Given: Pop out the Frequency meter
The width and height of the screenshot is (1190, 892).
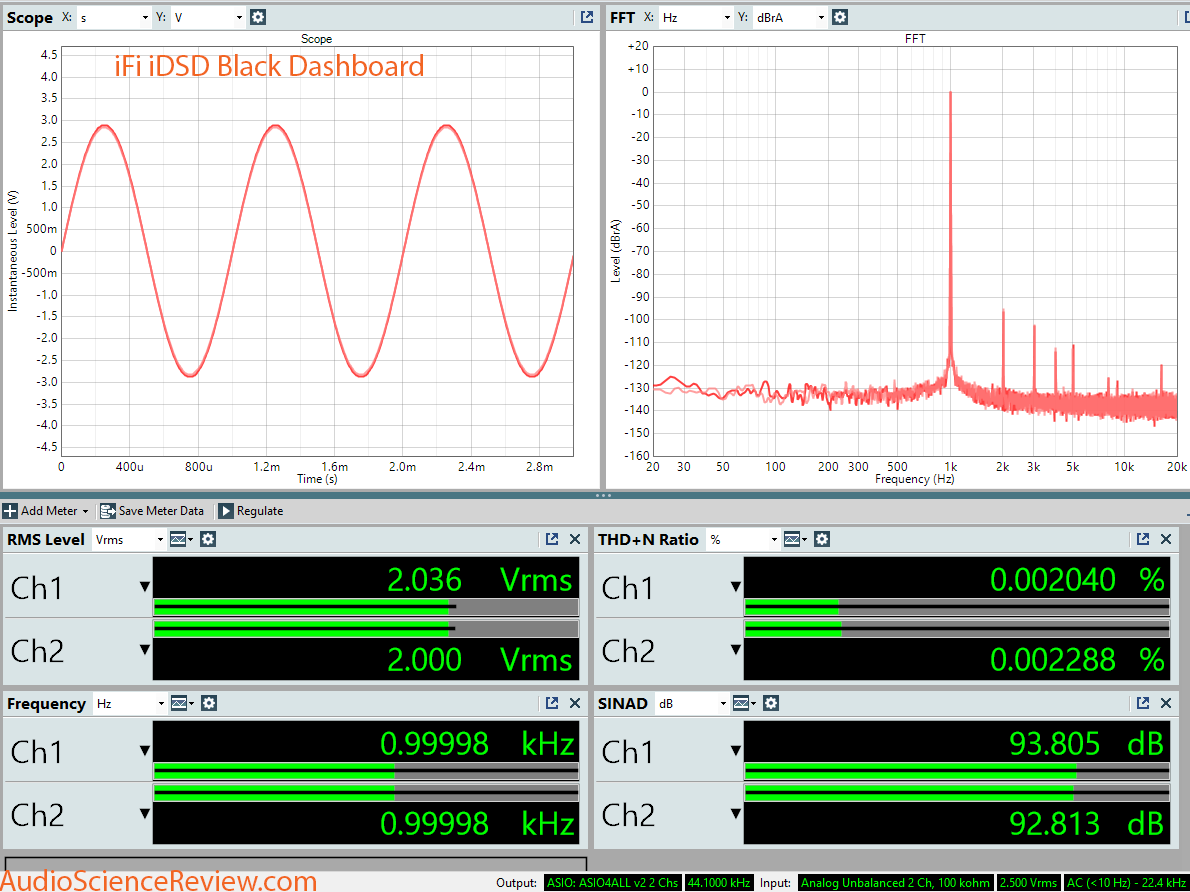Looking at the screenshot, I should pyautogui.click(x=552, y=703).
